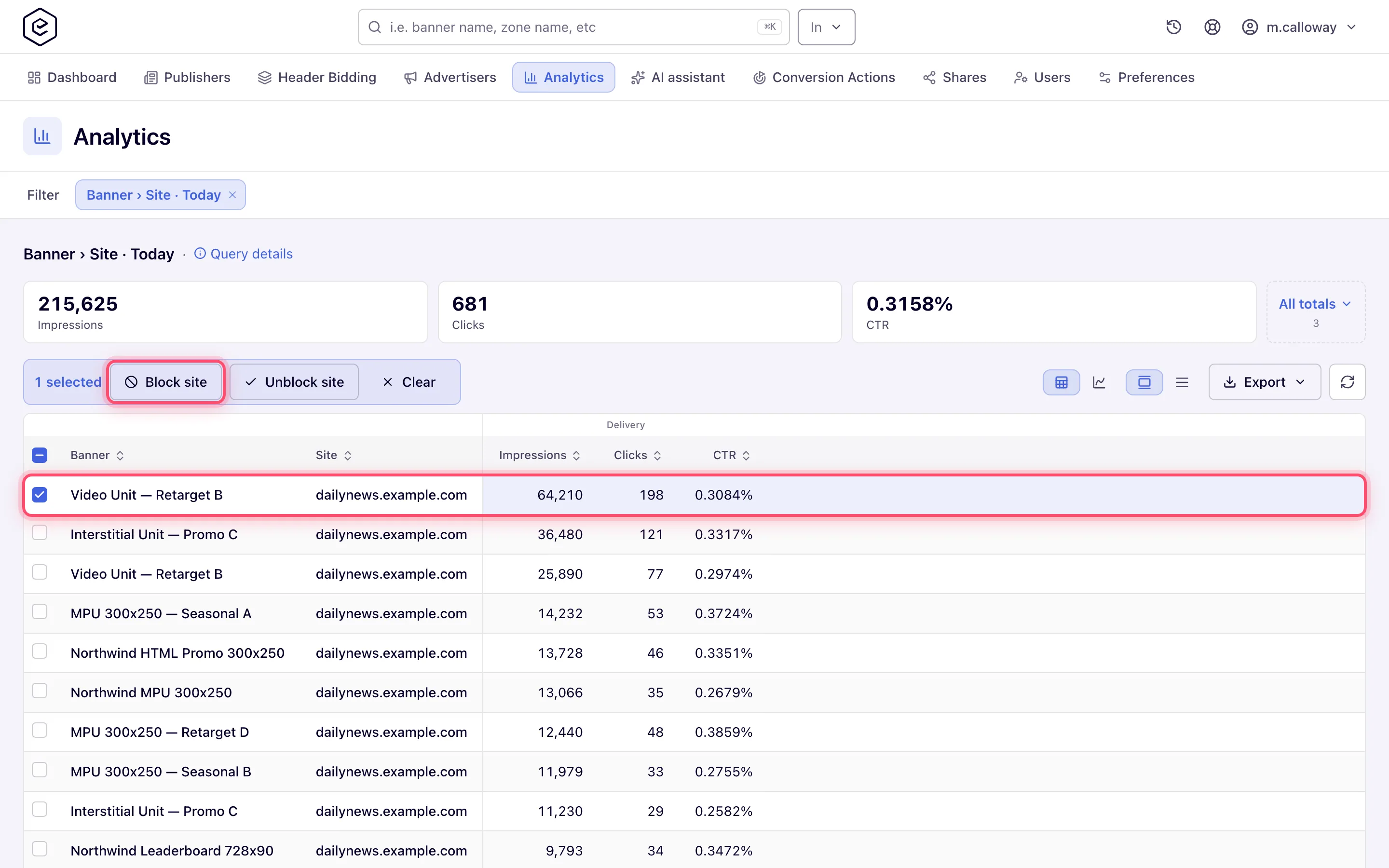Open the history clock icon
Viewport: 1389px width, 868px height.
[1173, 27]
